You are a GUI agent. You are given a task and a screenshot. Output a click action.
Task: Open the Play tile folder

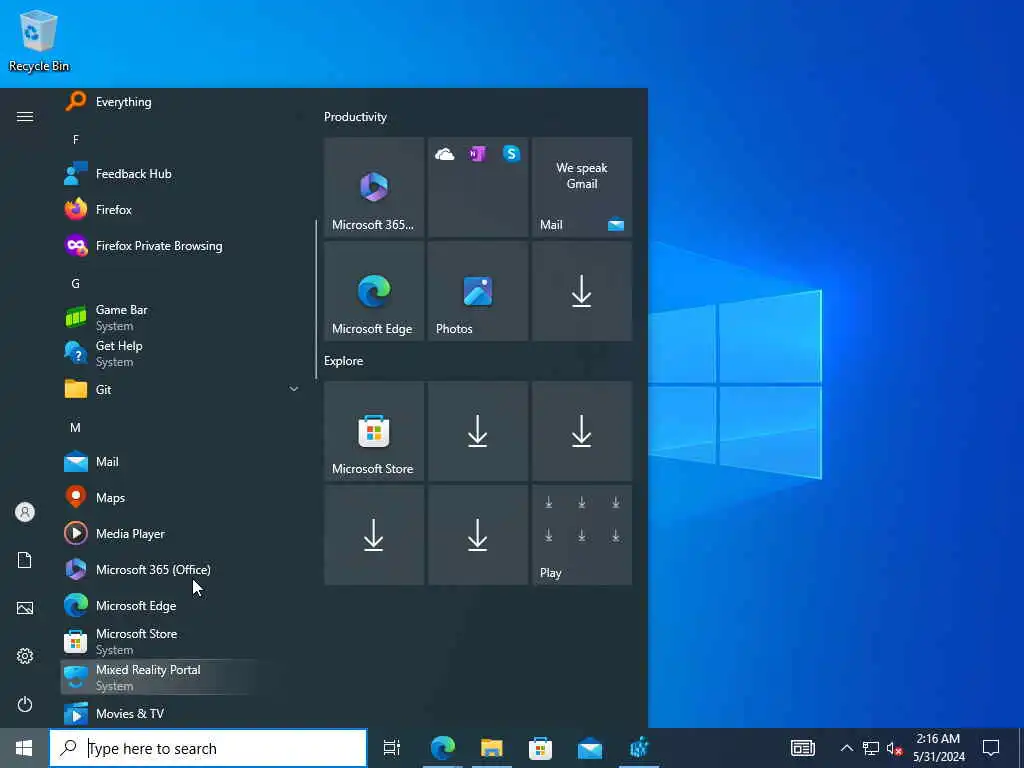pos(582,535)
